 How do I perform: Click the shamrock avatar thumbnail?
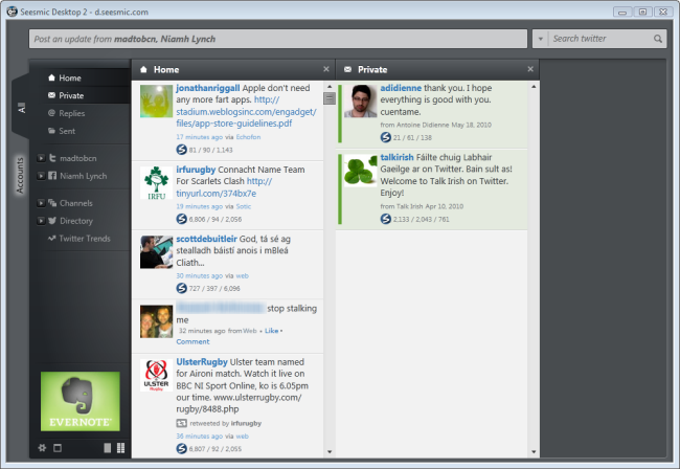tap(360, 171)
